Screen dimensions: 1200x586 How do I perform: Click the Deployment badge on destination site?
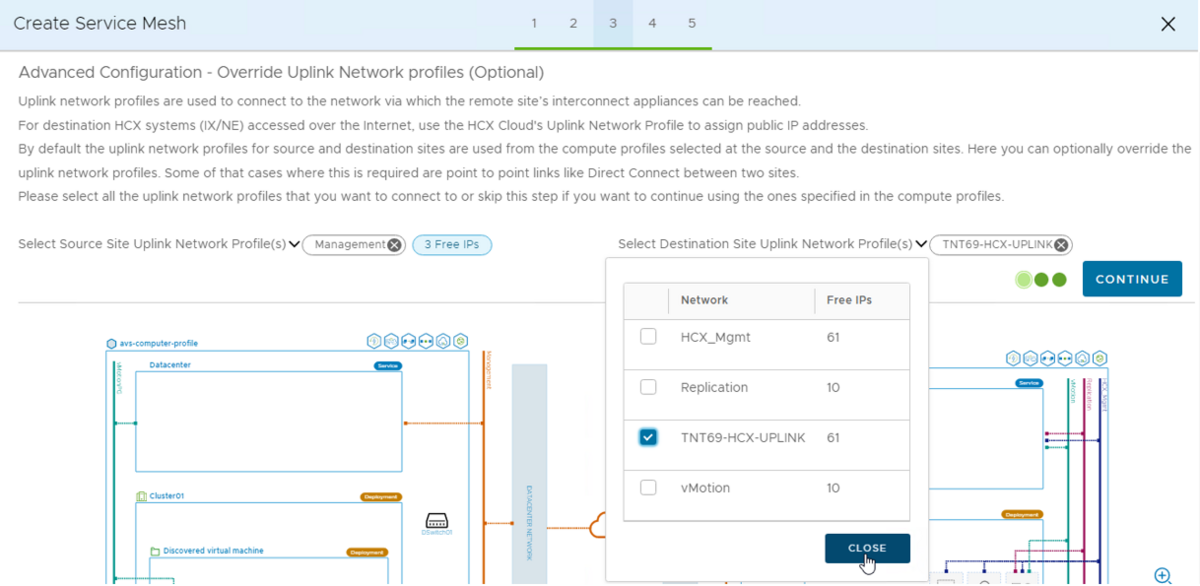1022,514
